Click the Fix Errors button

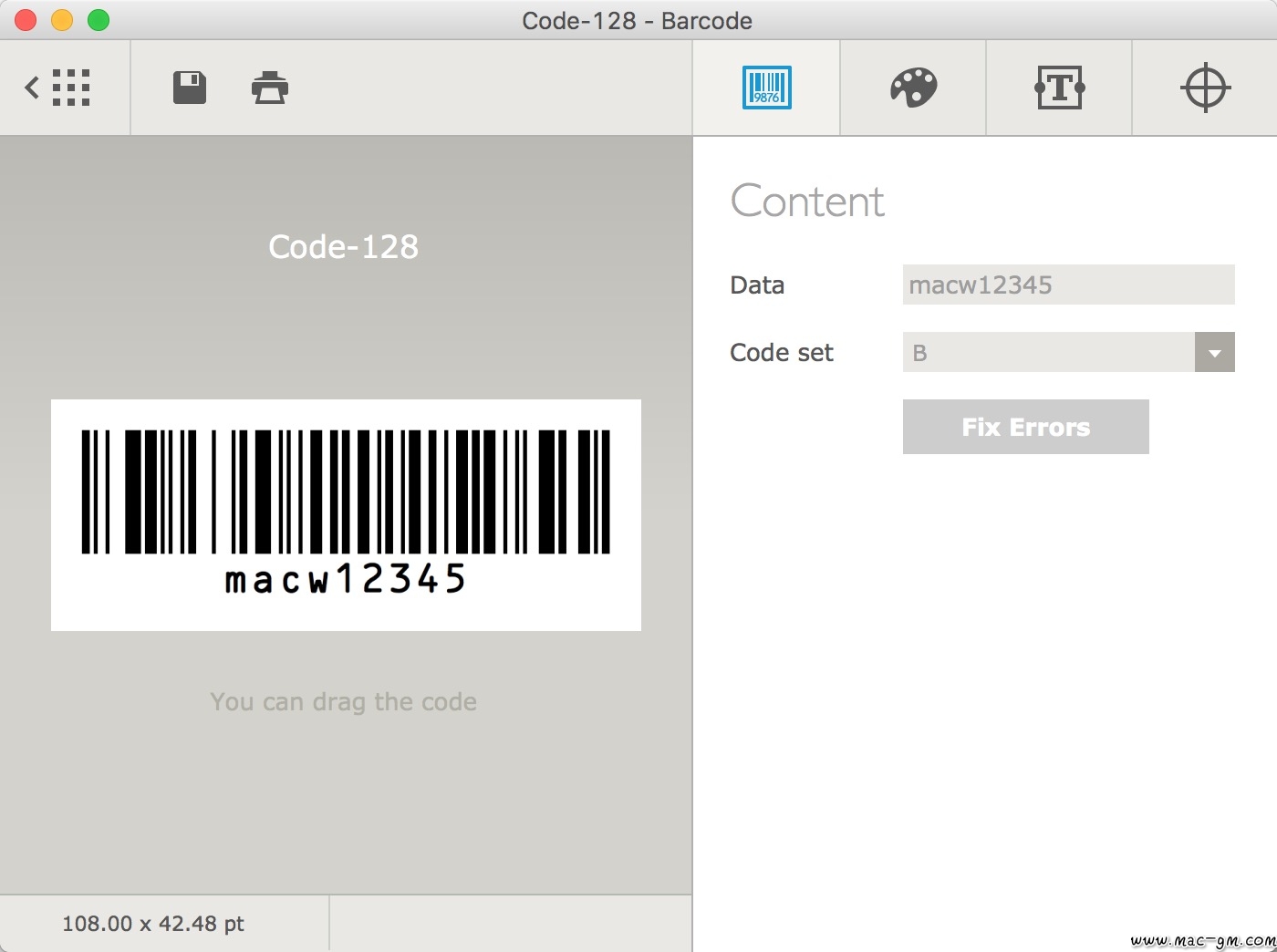(1026, 427)
